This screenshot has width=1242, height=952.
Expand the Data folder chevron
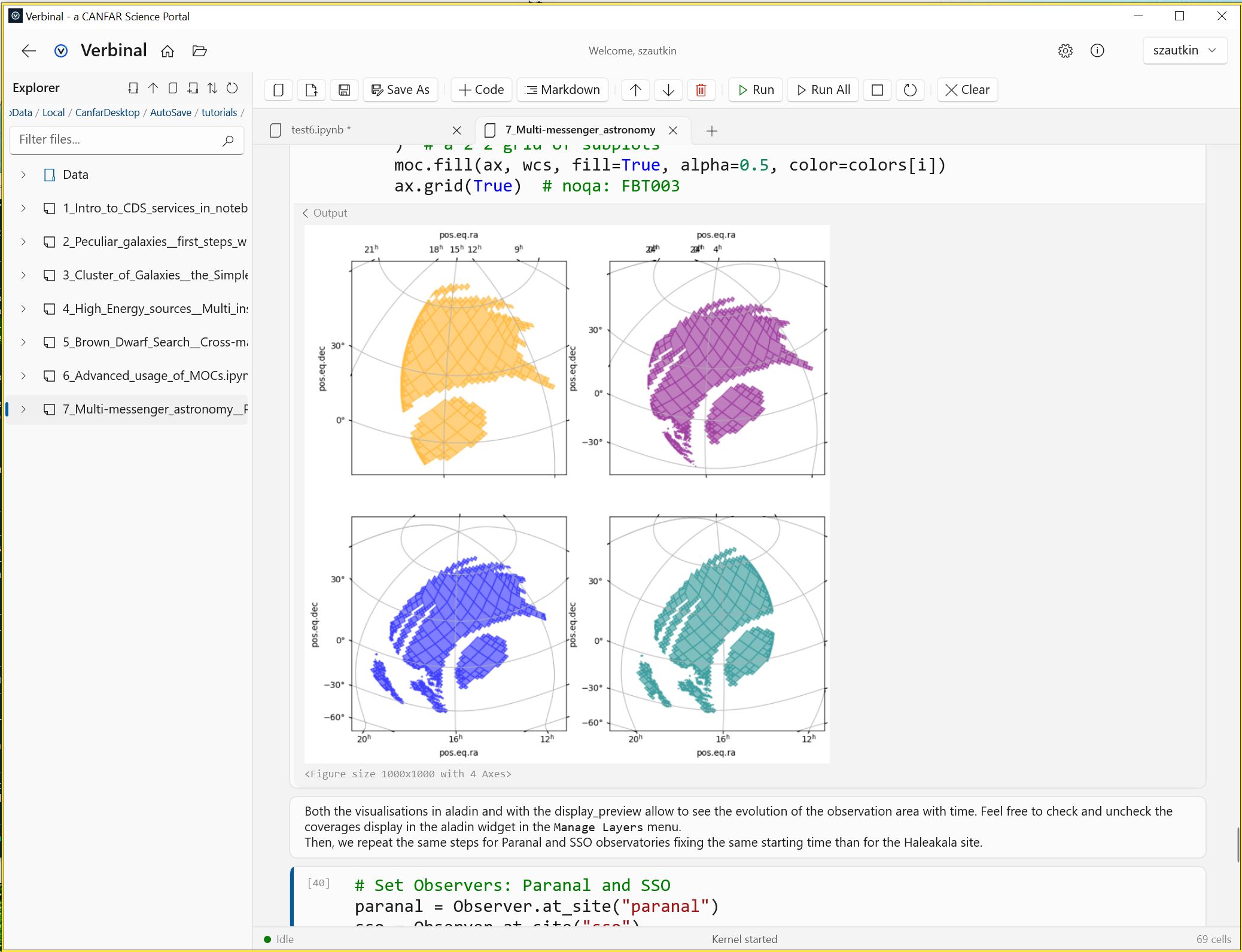[23, 175]
